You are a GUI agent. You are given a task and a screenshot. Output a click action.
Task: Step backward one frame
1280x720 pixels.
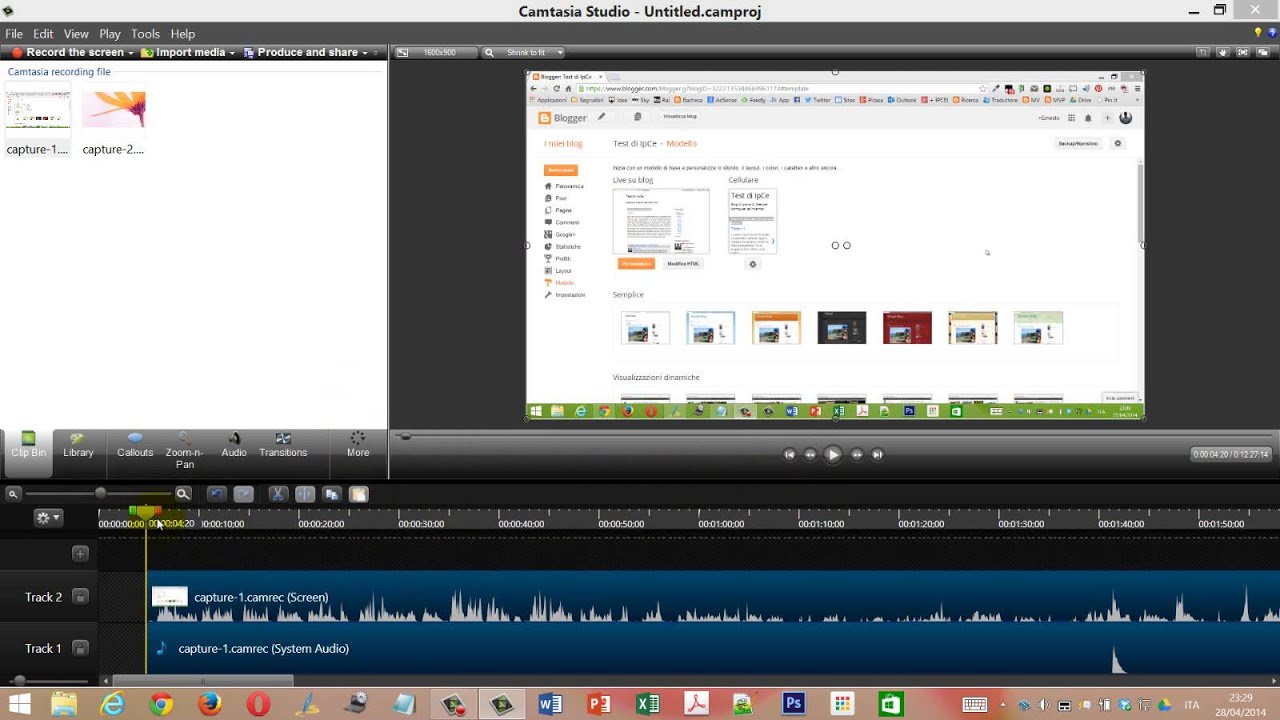click(x=810, y=454)
